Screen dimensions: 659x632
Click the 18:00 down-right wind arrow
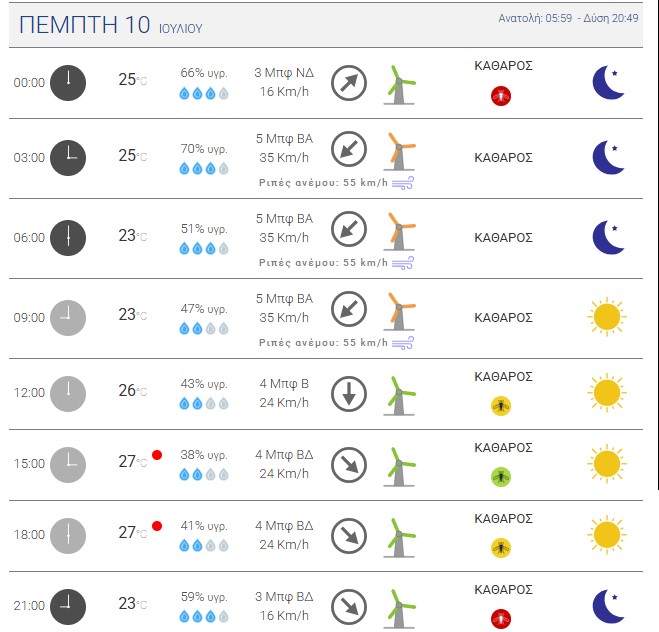coord(348,534)
